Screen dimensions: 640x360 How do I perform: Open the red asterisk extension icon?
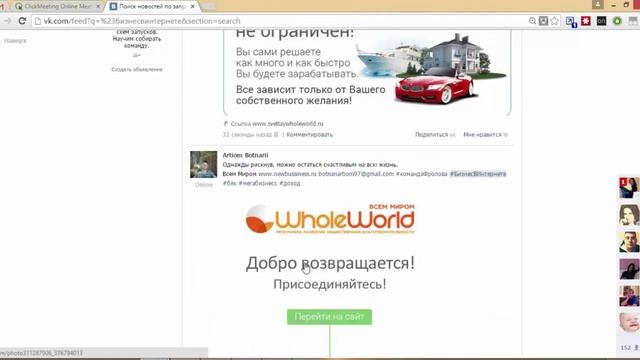pos(586,21)
